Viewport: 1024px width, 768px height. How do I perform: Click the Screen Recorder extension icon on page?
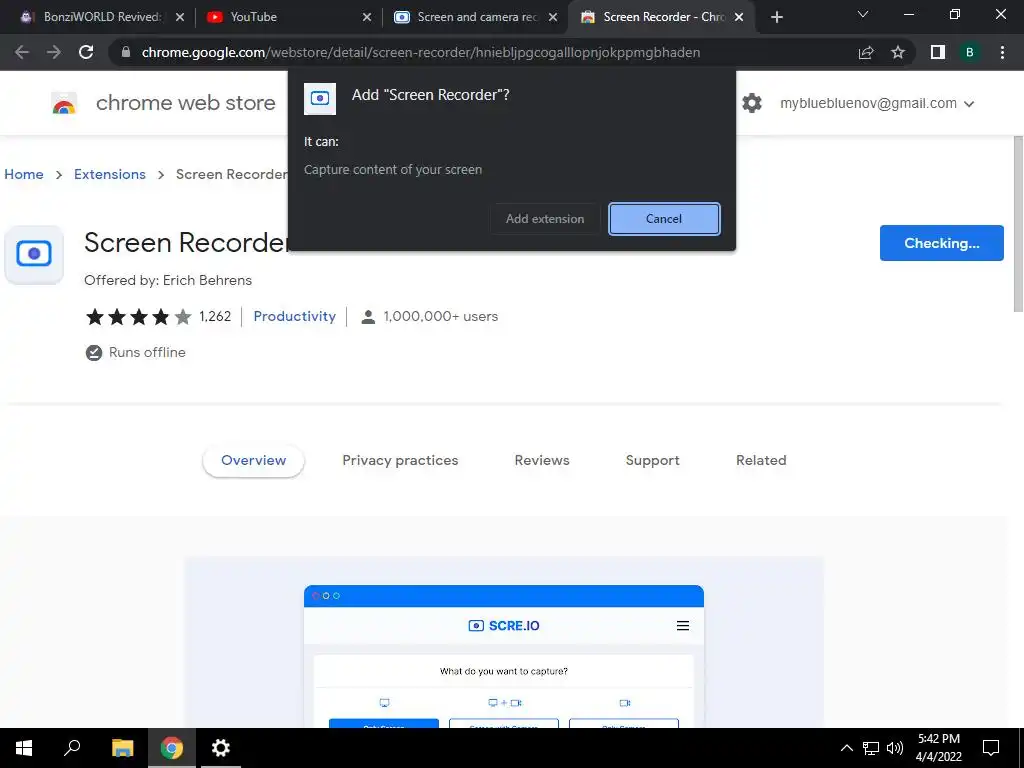click(x=34, y=254)
